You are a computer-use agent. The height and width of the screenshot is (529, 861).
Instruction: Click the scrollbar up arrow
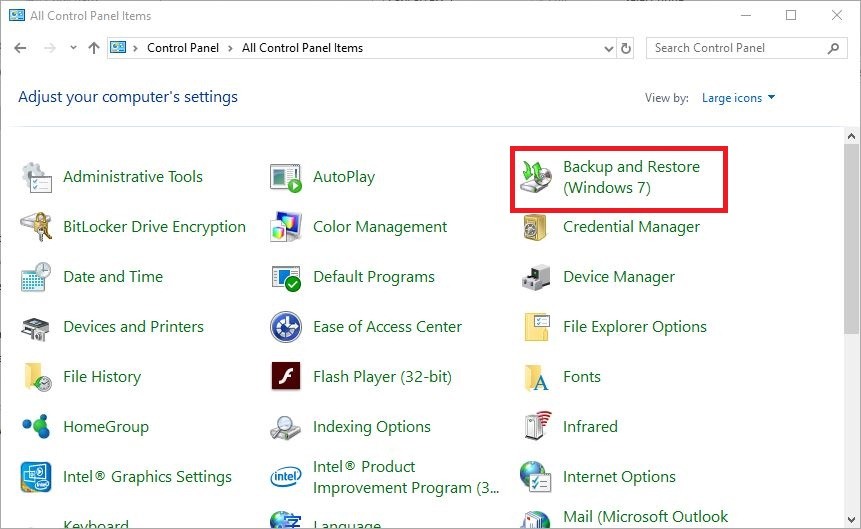tap(852, 136)
